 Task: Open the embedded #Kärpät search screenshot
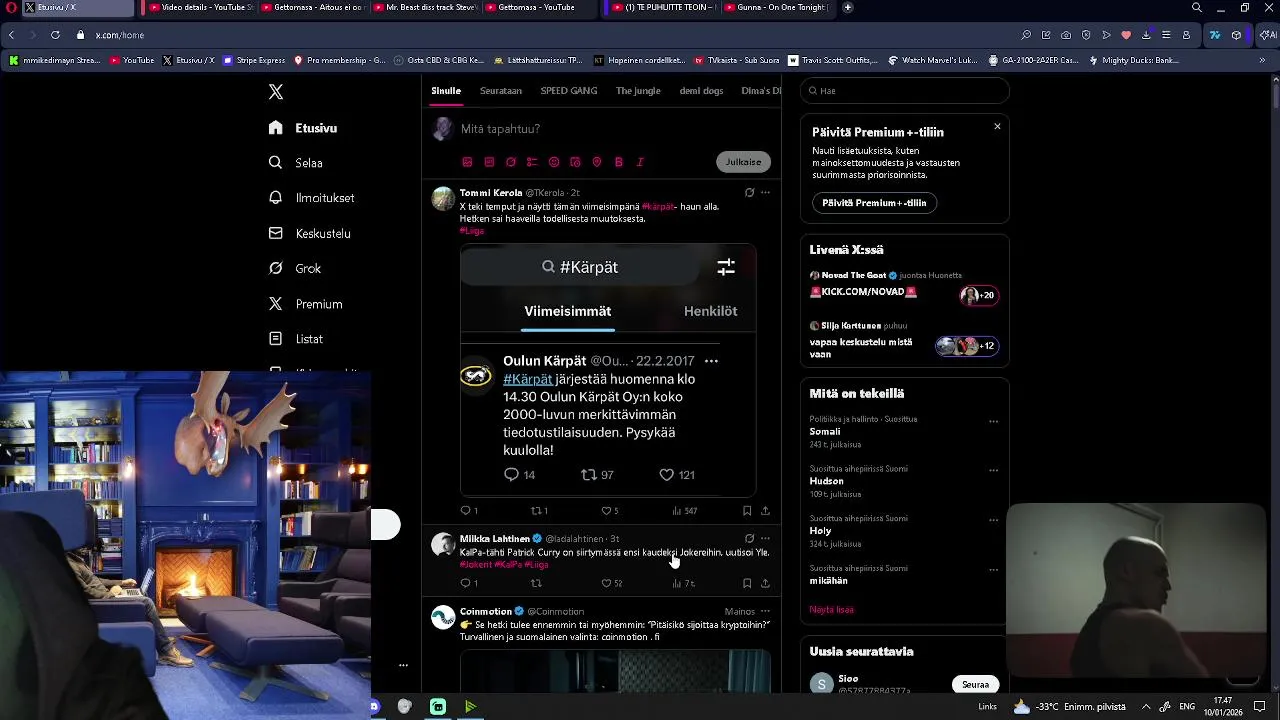[x=608, y=370]
